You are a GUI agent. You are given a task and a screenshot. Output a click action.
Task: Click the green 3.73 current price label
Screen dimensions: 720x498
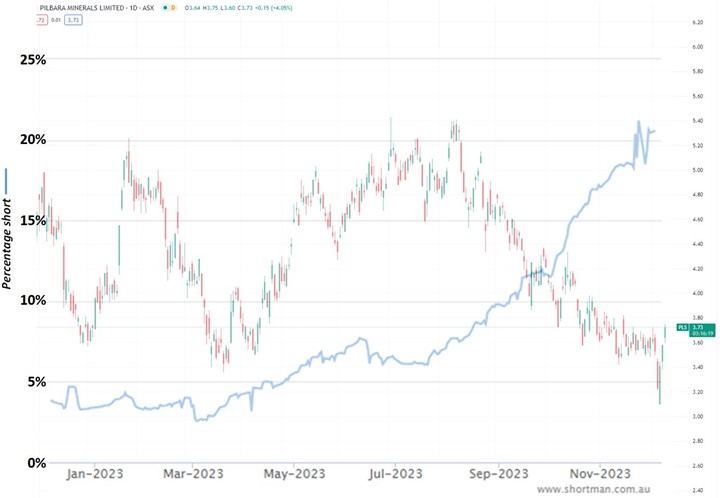[698, 329]
